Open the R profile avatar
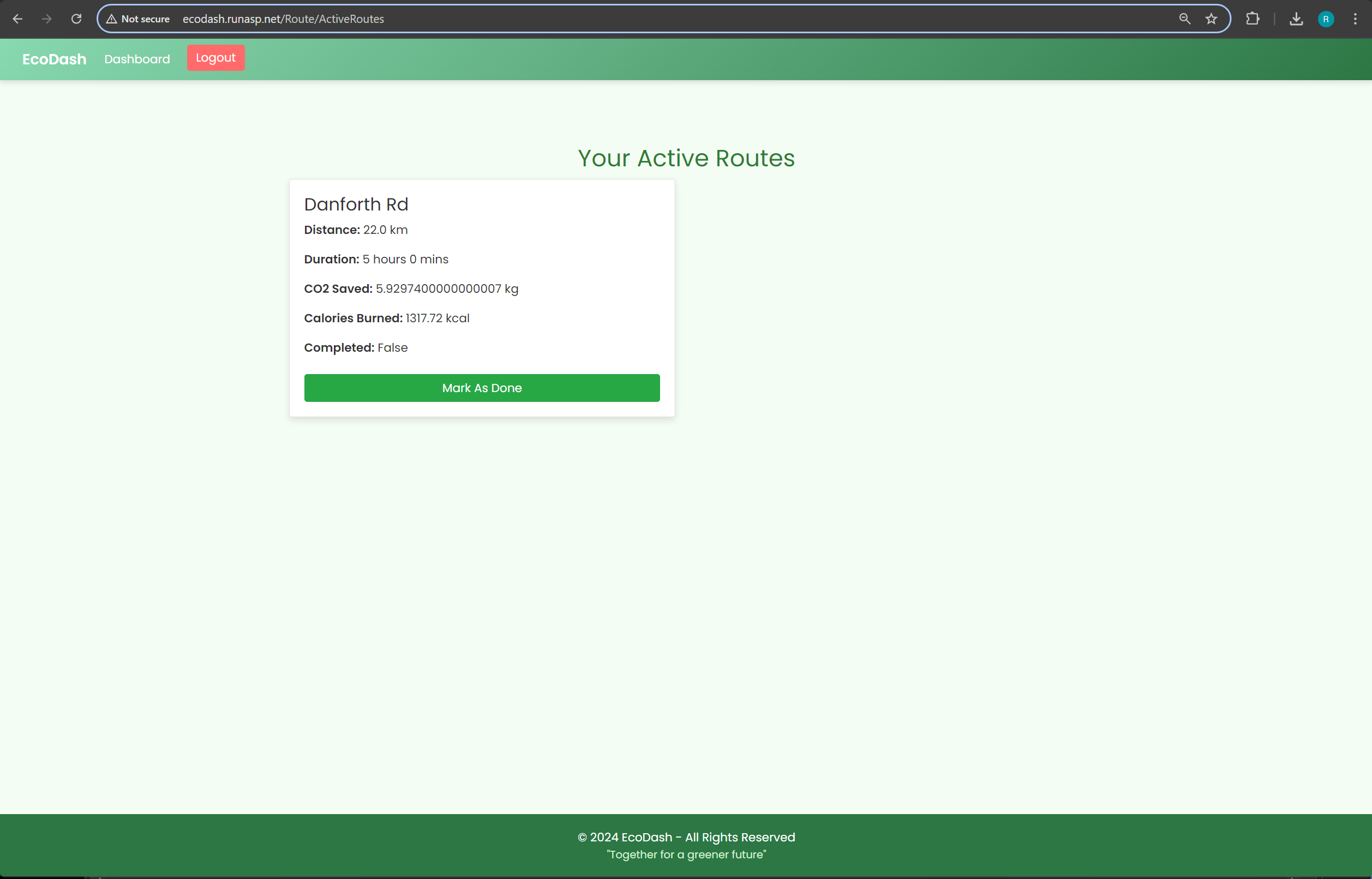 point(1326,19)
